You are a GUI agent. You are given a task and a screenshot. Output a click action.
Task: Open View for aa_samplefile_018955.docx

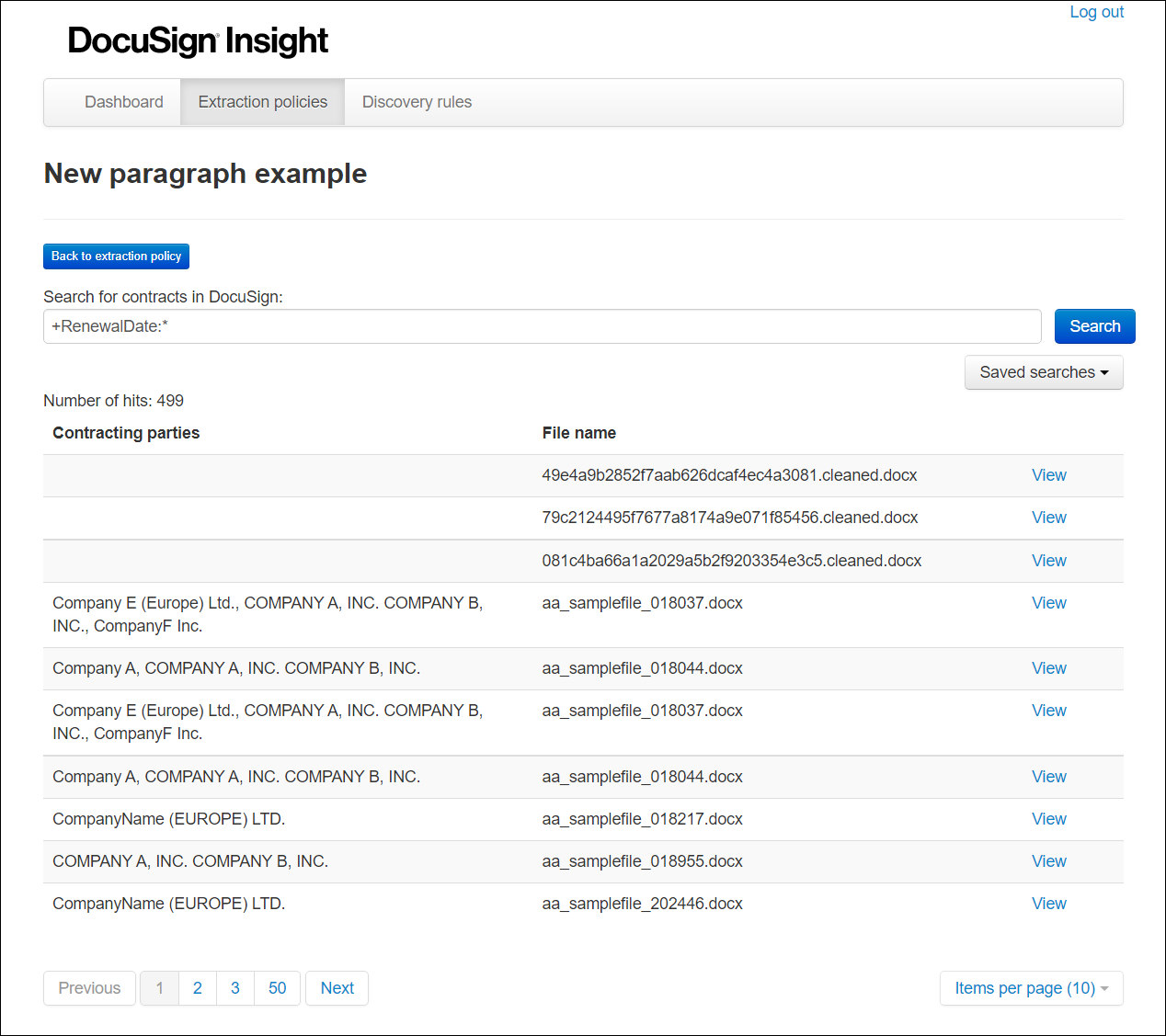point(1048,861)
